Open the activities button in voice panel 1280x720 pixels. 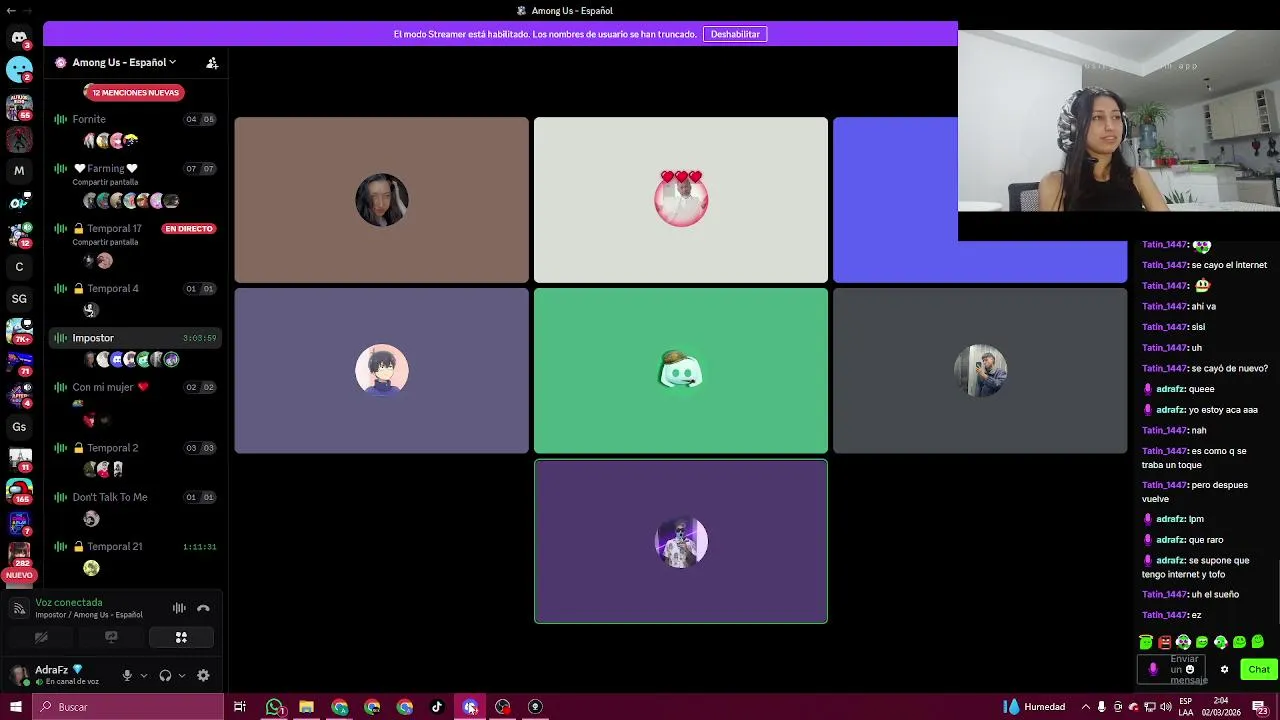pyautogui.click(x=181, y=637)
